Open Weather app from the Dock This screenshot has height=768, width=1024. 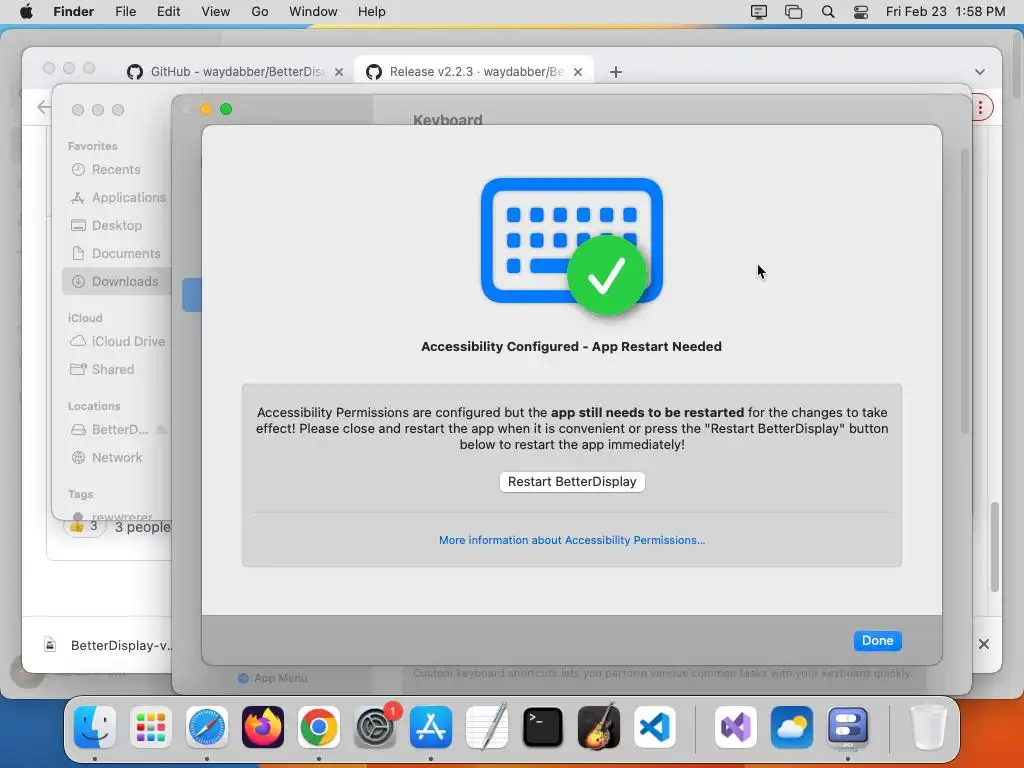(792, 727)
